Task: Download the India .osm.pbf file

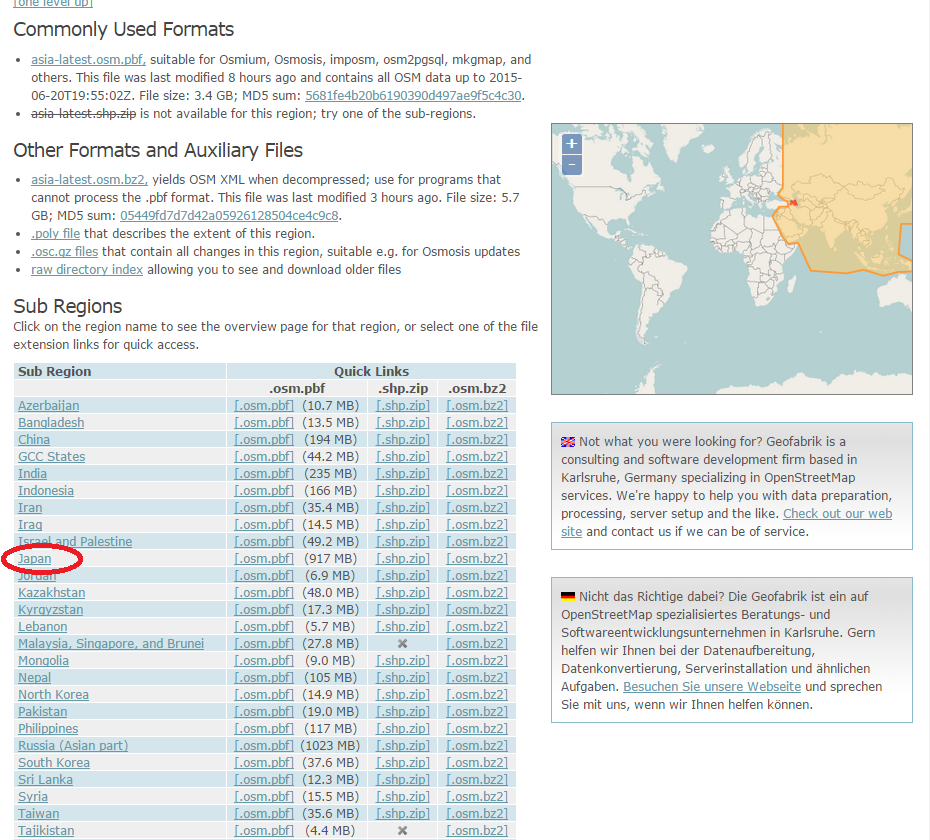Action: click(x=263, y=473)
